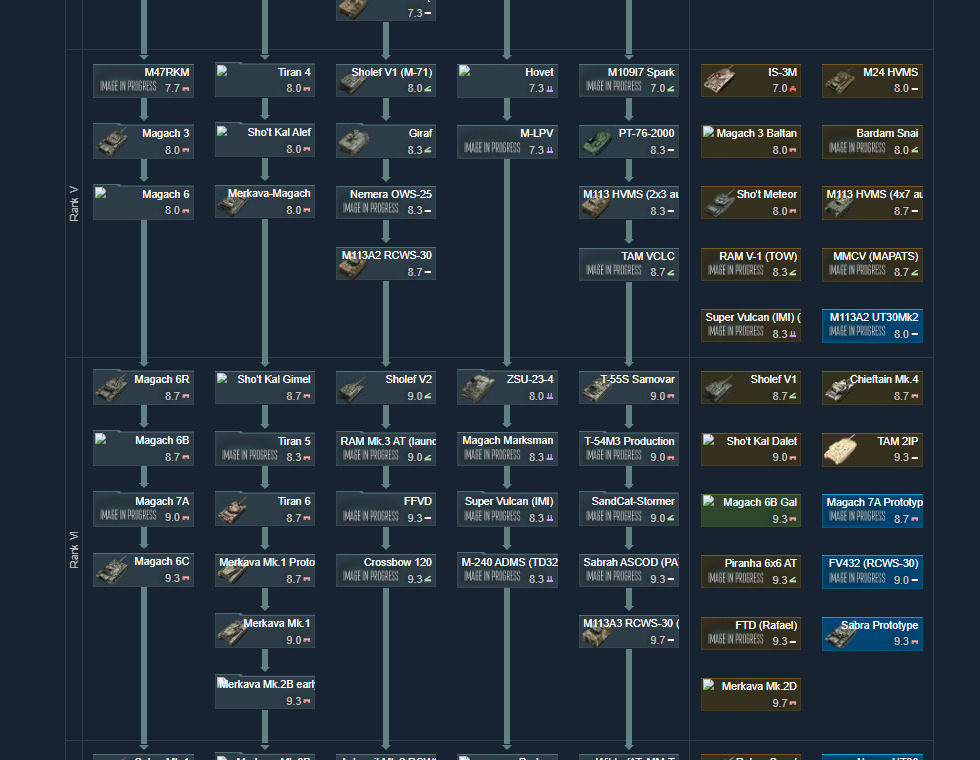Screen dimensions: 980x760
Task: Select the T-54M3 Production card
Action: 629,449
